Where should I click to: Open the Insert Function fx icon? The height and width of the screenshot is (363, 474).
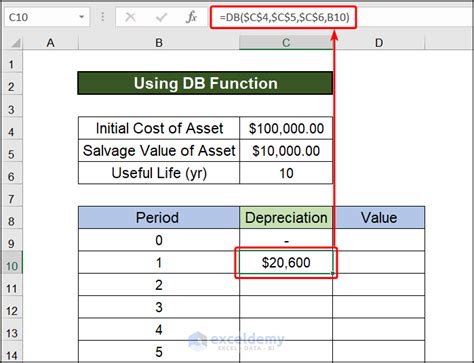pos(191,17)
